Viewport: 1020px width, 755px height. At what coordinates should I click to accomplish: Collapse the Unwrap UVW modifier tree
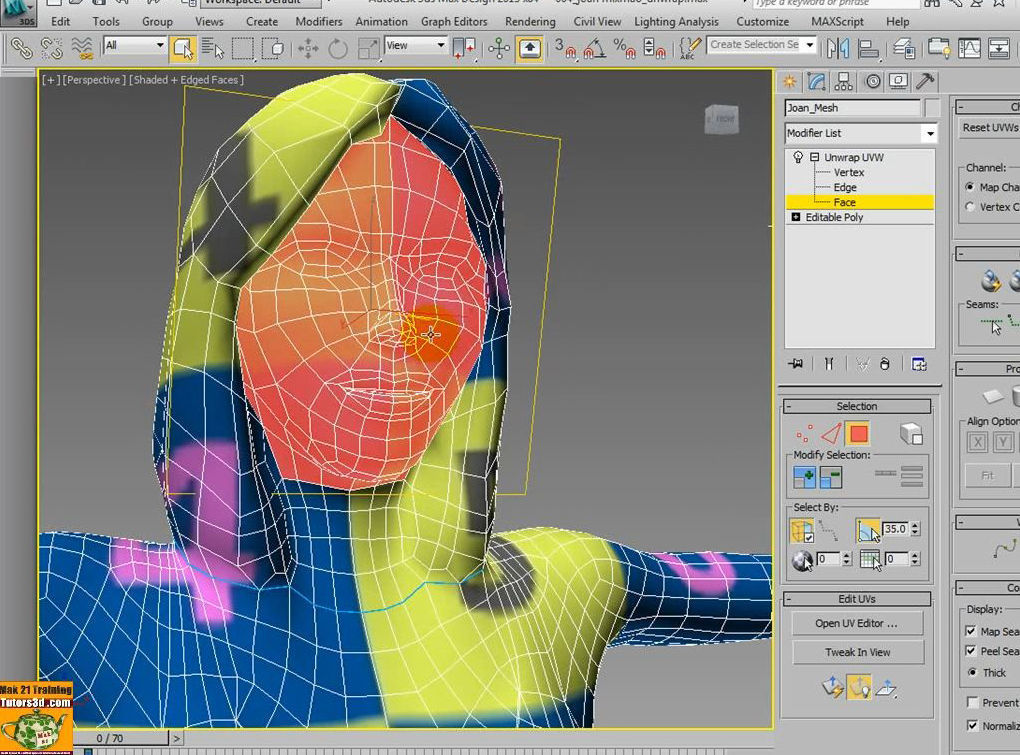point(814,157)
